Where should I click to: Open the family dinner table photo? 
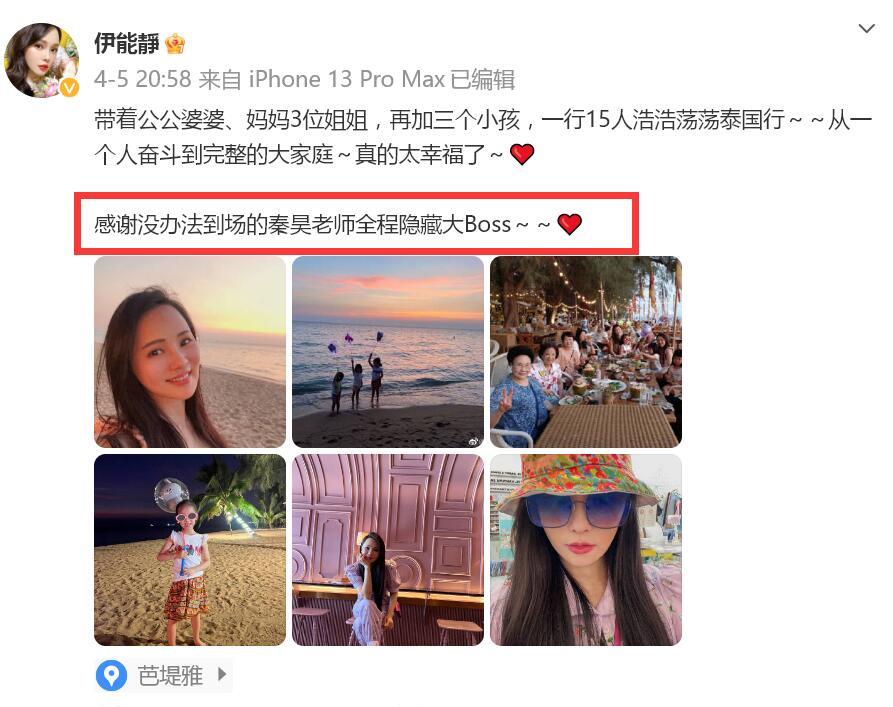(586, 352)
